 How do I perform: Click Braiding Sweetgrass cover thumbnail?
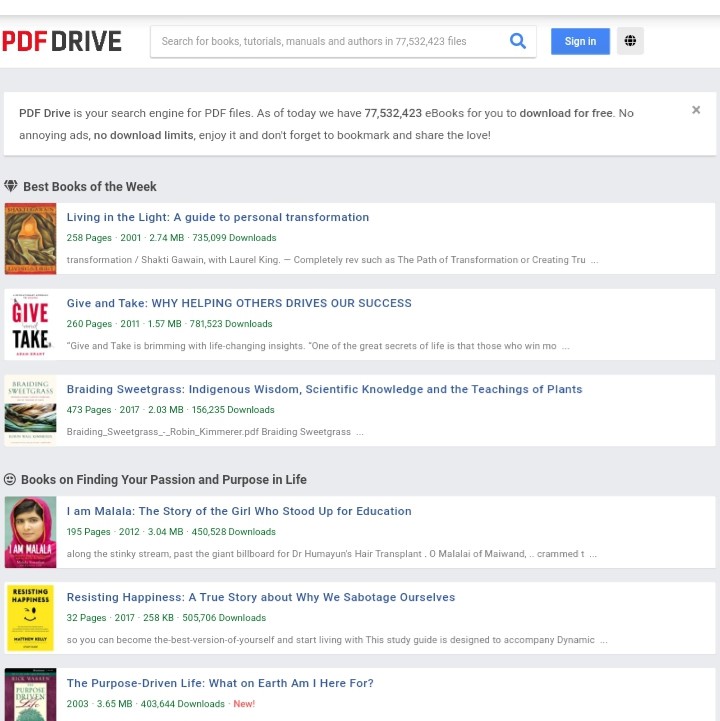30,411
